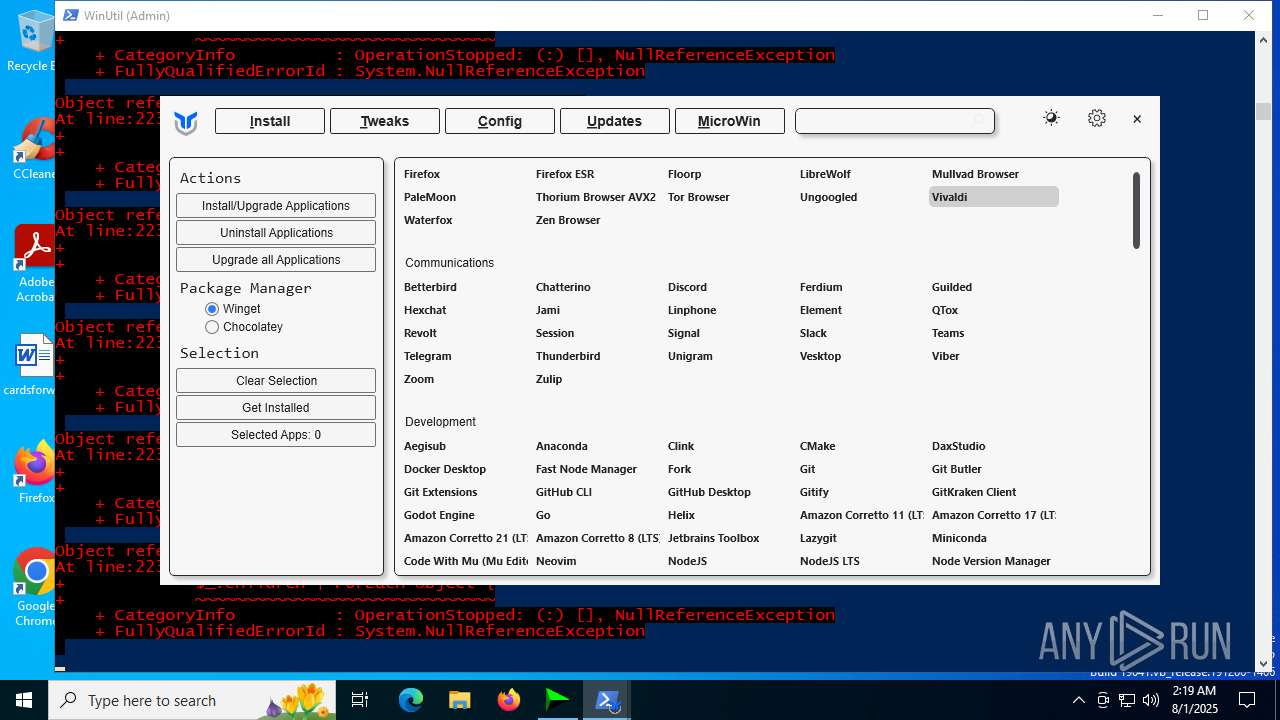Image resolution: width=1280 pixels, height=720 pixels.
Task: Click the volume speaker tray icon
Action: [x=1151, y=700]
